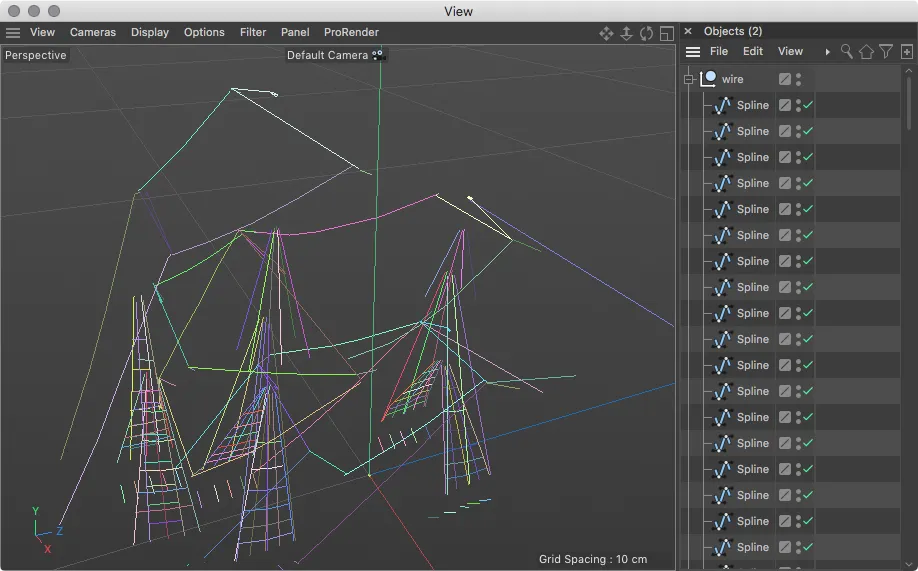This screenshot has width=918, height=571.
Task: Toggle the green checkmark on first Spline
Action: [808, 105]
